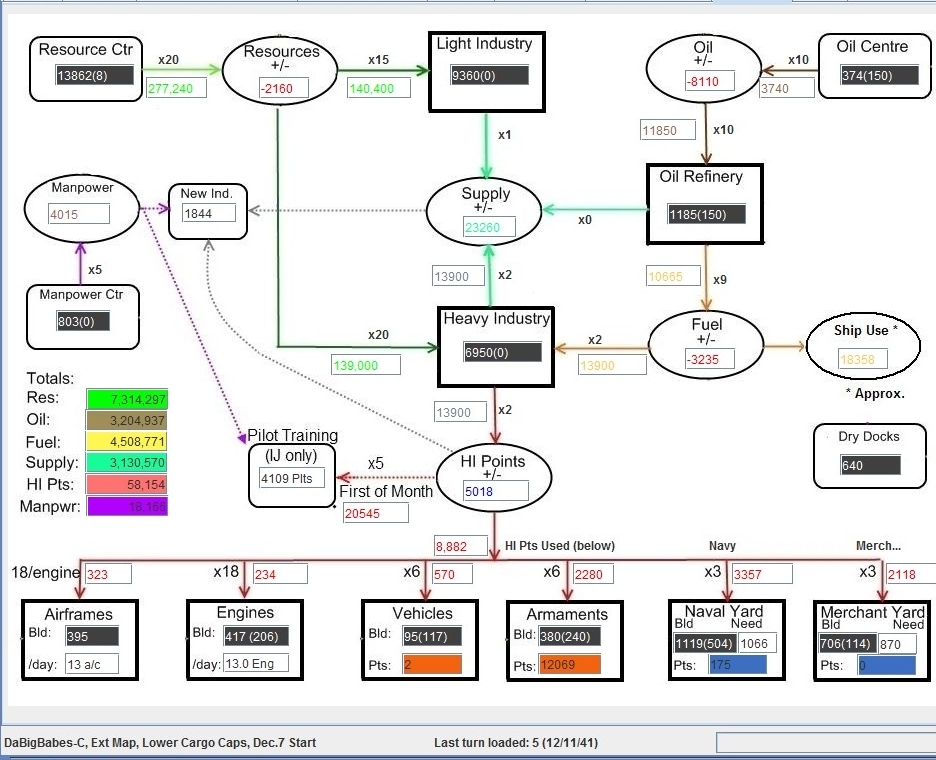Click the Ship Use value 18358
The height and width of the screenshot is (760, 936).
click(863, 359)
